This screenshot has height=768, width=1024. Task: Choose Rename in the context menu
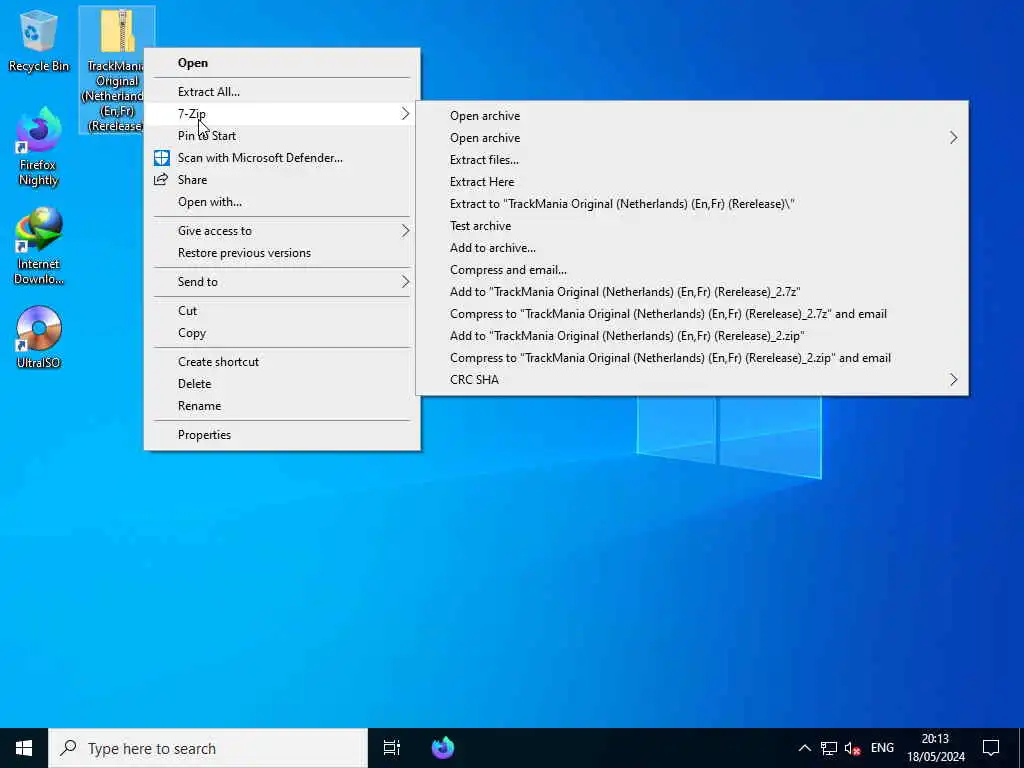(x=282, y=406)
